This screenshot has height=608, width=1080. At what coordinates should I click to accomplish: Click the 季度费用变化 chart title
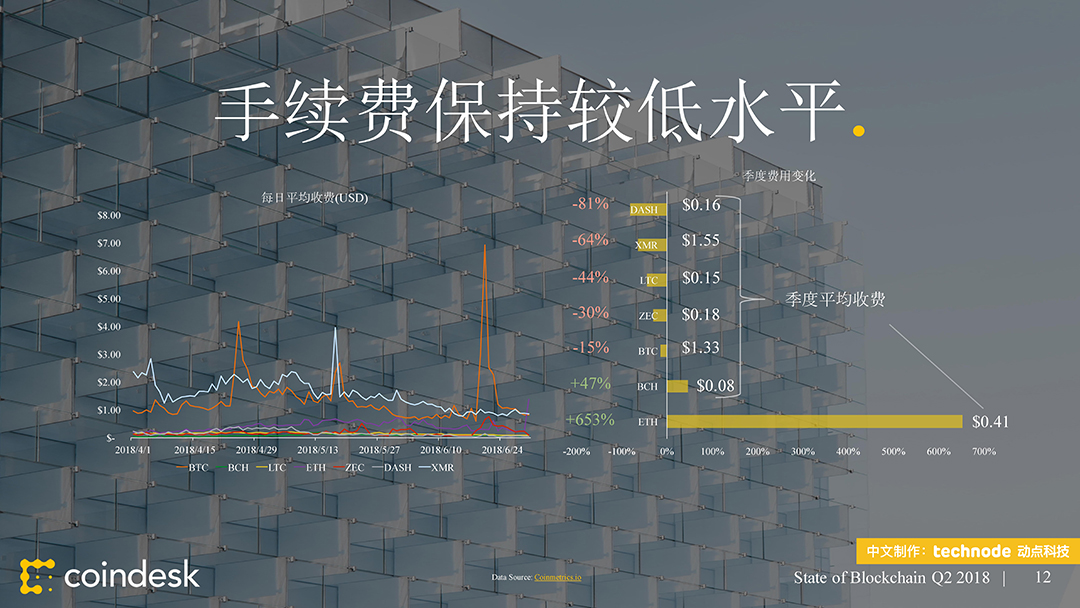tap(779, 176)
